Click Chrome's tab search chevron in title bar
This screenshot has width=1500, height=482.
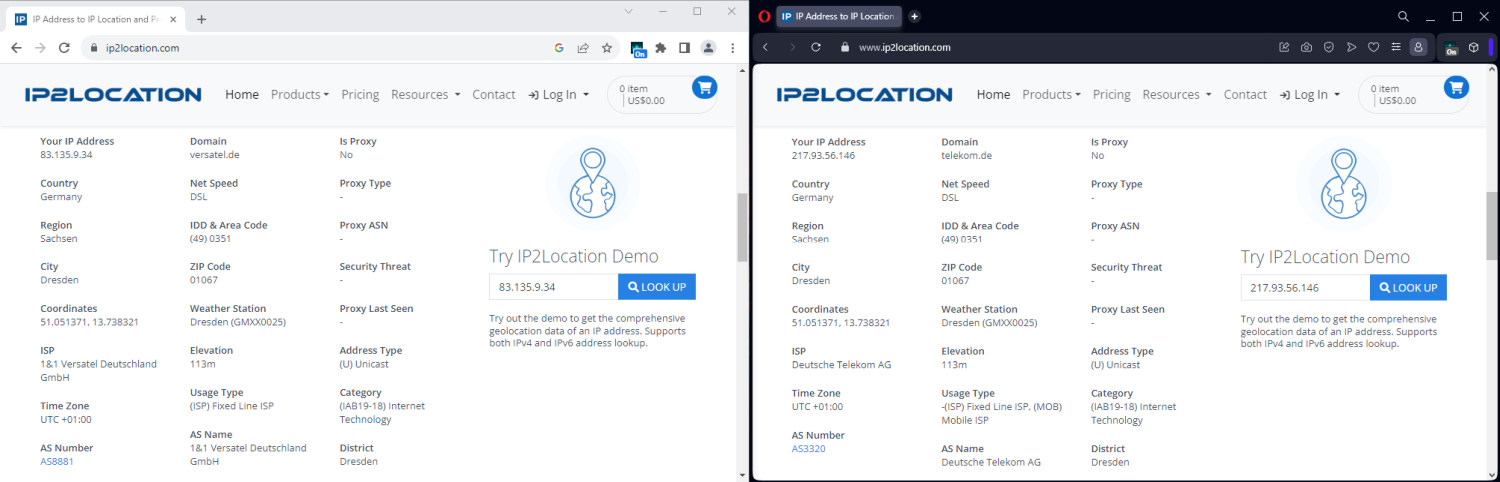[x=628, y=11]
